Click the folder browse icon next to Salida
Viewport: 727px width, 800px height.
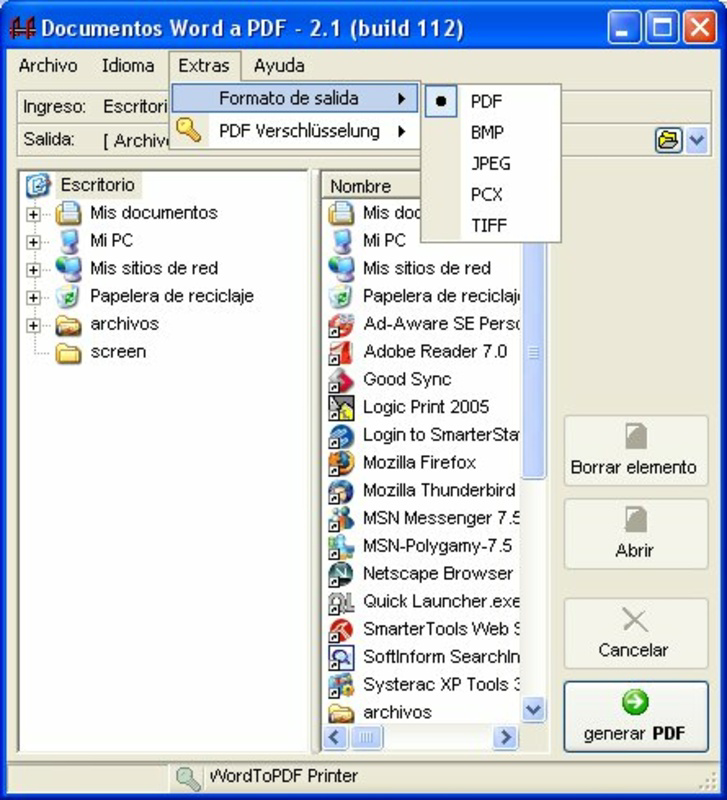tap(668, 139)
